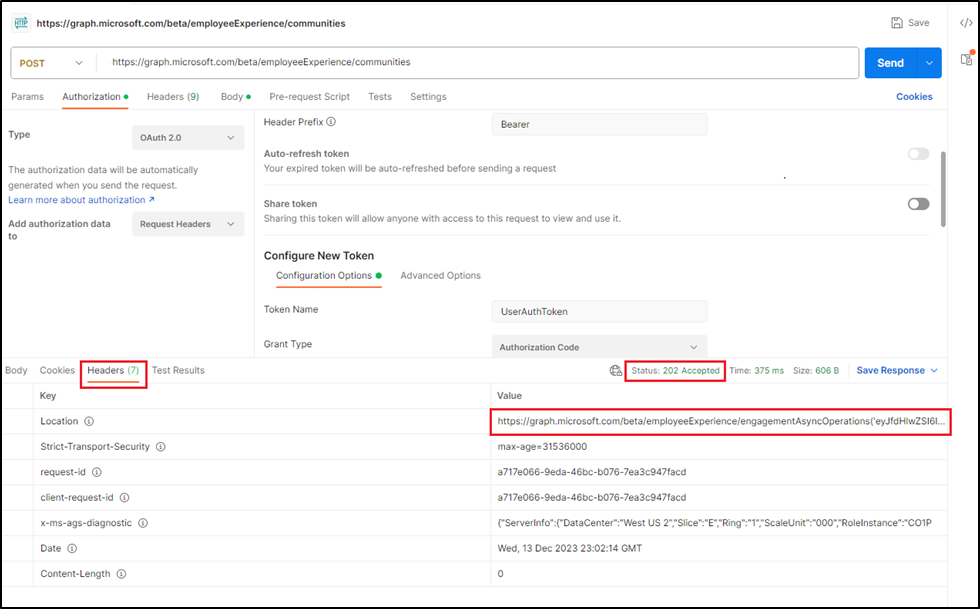Image resolution: width=980 pixels, height=609 pixels.
Task: Open the Authorization Code grant type dropdown
Action: click(599, 347)
